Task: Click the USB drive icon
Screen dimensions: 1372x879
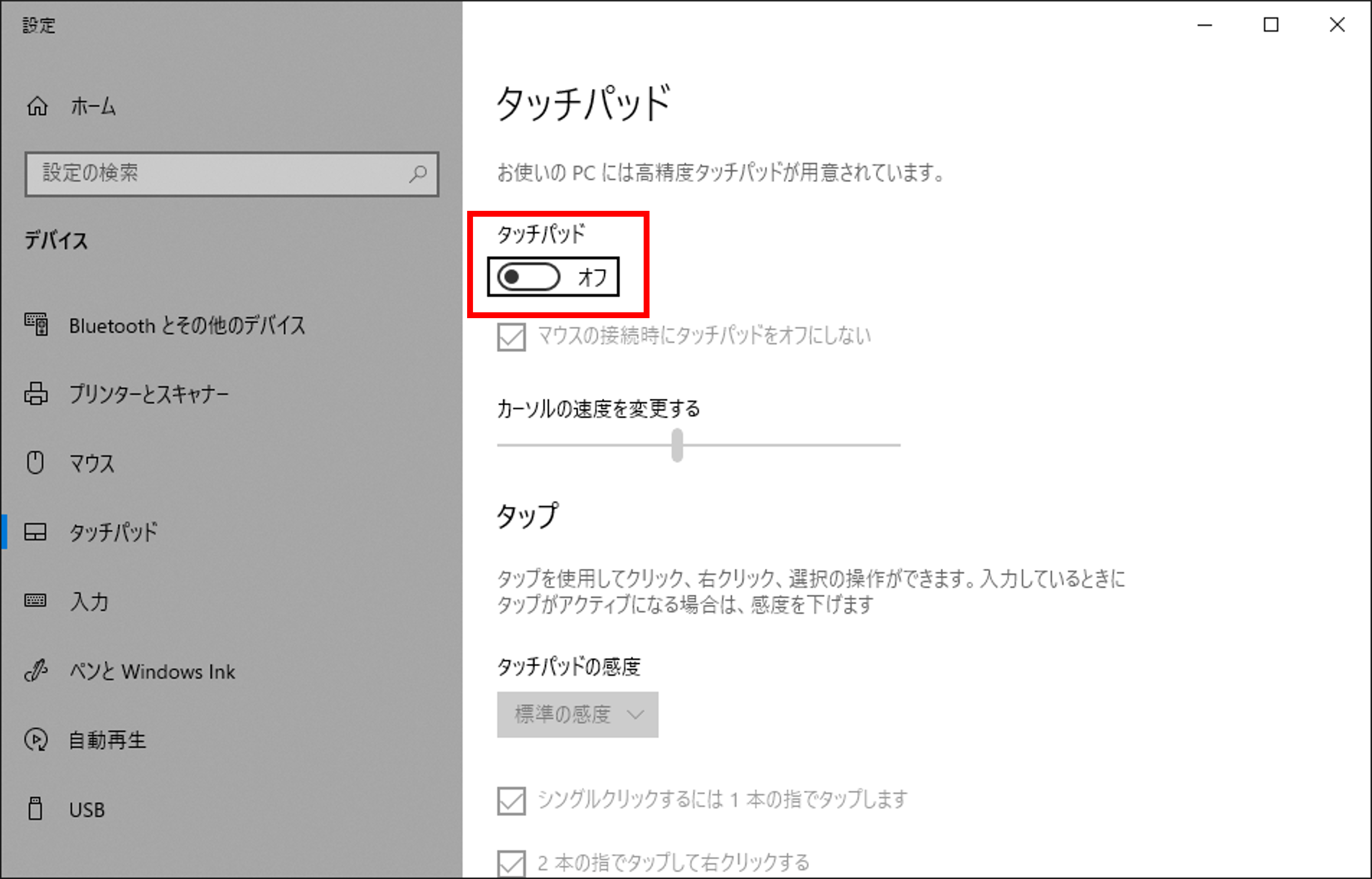Action: tap(35, 809)
